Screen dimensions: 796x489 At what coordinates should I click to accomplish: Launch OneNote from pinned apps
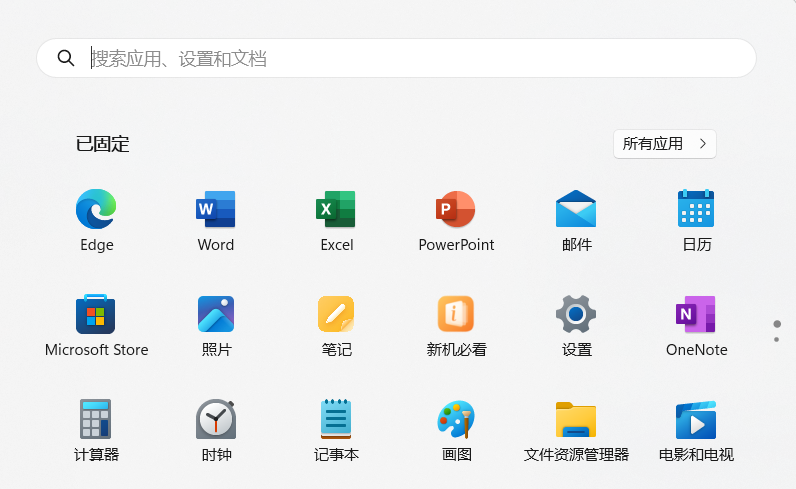[x=696, y=314]
